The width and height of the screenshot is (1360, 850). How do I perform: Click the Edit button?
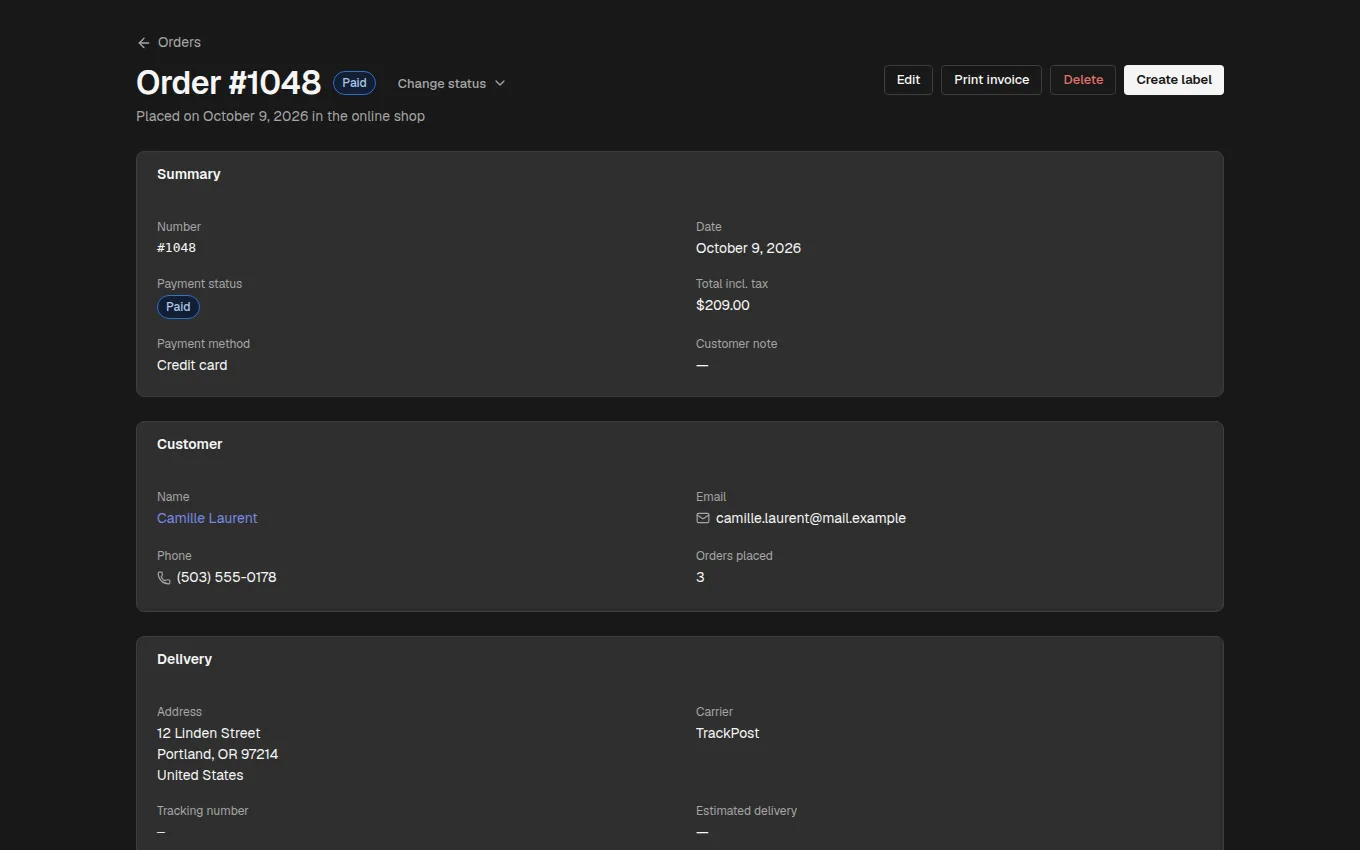(x=908, y=80)
